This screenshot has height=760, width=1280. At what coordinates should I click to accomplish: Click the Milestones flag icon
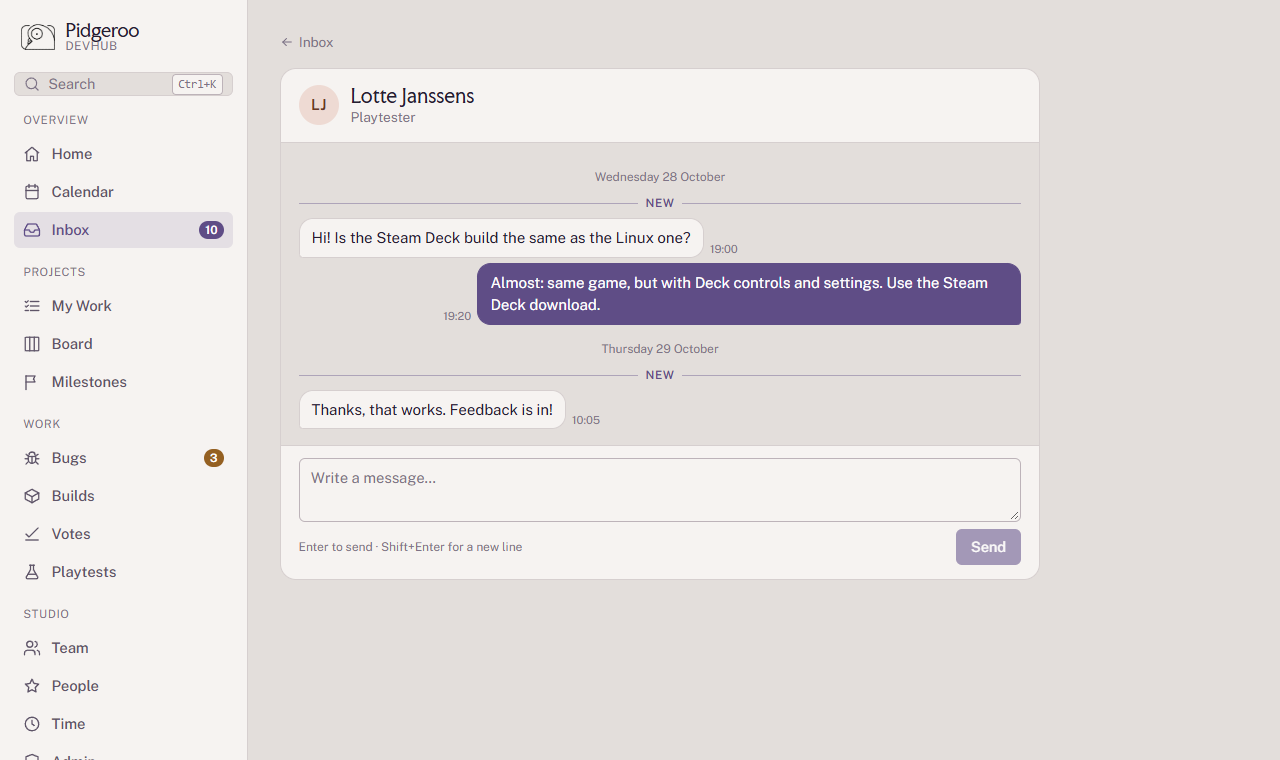pos(32,382)
